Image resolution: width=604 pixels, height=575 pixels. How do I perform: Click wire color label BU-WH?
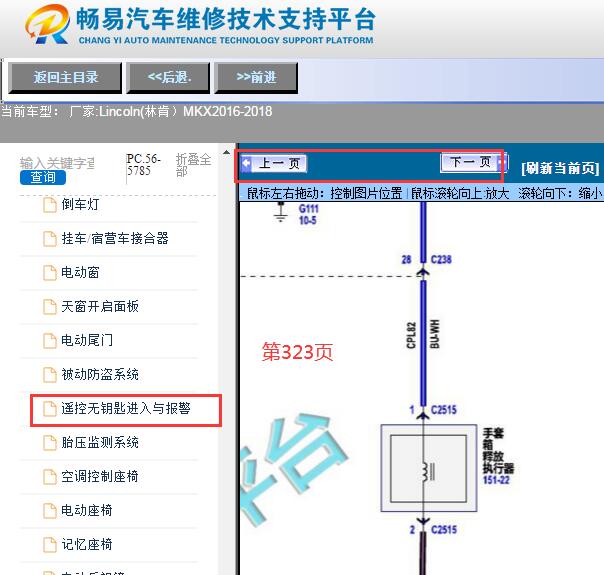coord(435,334)
